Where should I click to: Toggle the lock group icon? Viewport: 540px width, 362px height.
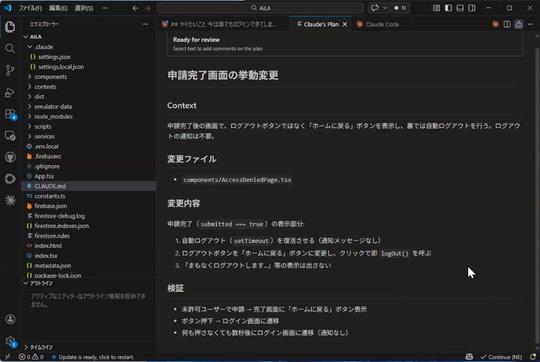click(x=518, y=24)
